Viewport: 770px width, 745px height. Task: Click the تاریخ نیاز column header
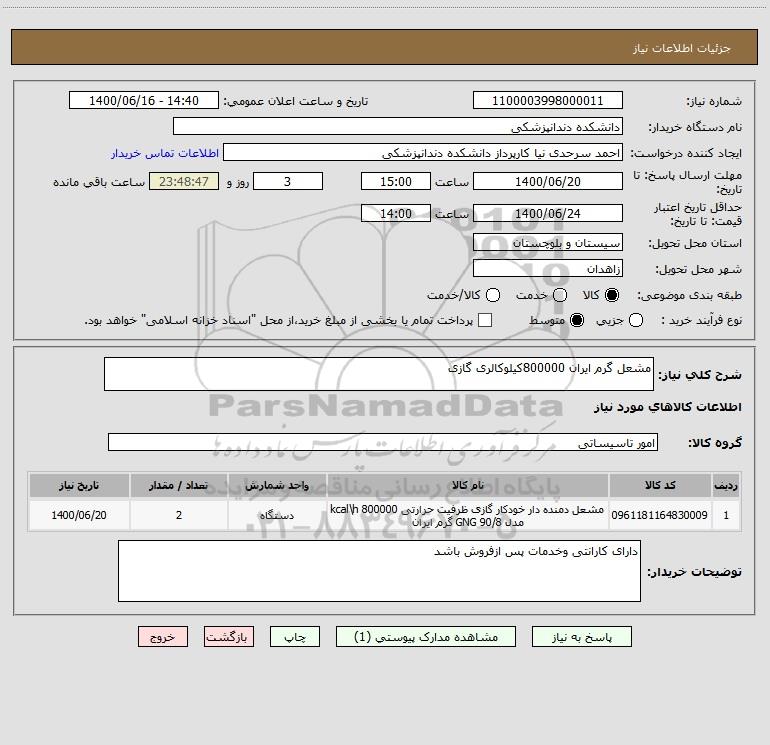tap(79, 485)
